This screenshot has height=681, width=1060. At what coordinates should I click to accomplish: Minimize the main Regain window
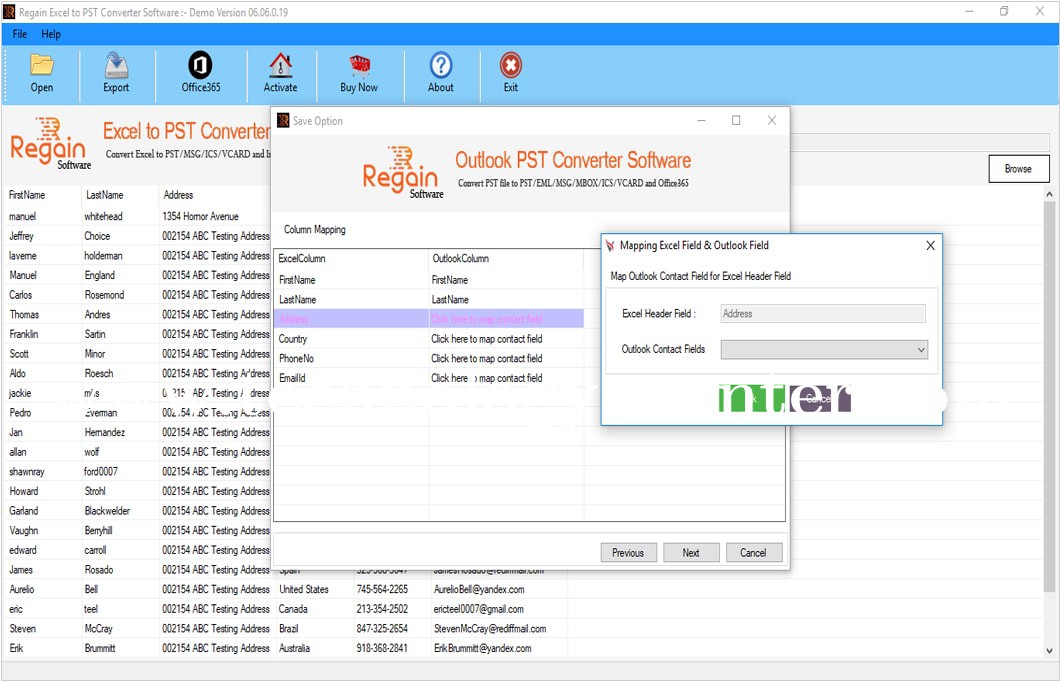point(969,11)
